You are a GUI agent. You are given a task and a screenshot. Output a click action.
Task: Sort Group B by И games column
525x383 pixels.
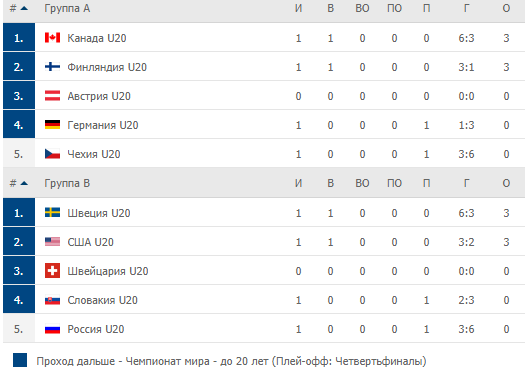(298, 183)
